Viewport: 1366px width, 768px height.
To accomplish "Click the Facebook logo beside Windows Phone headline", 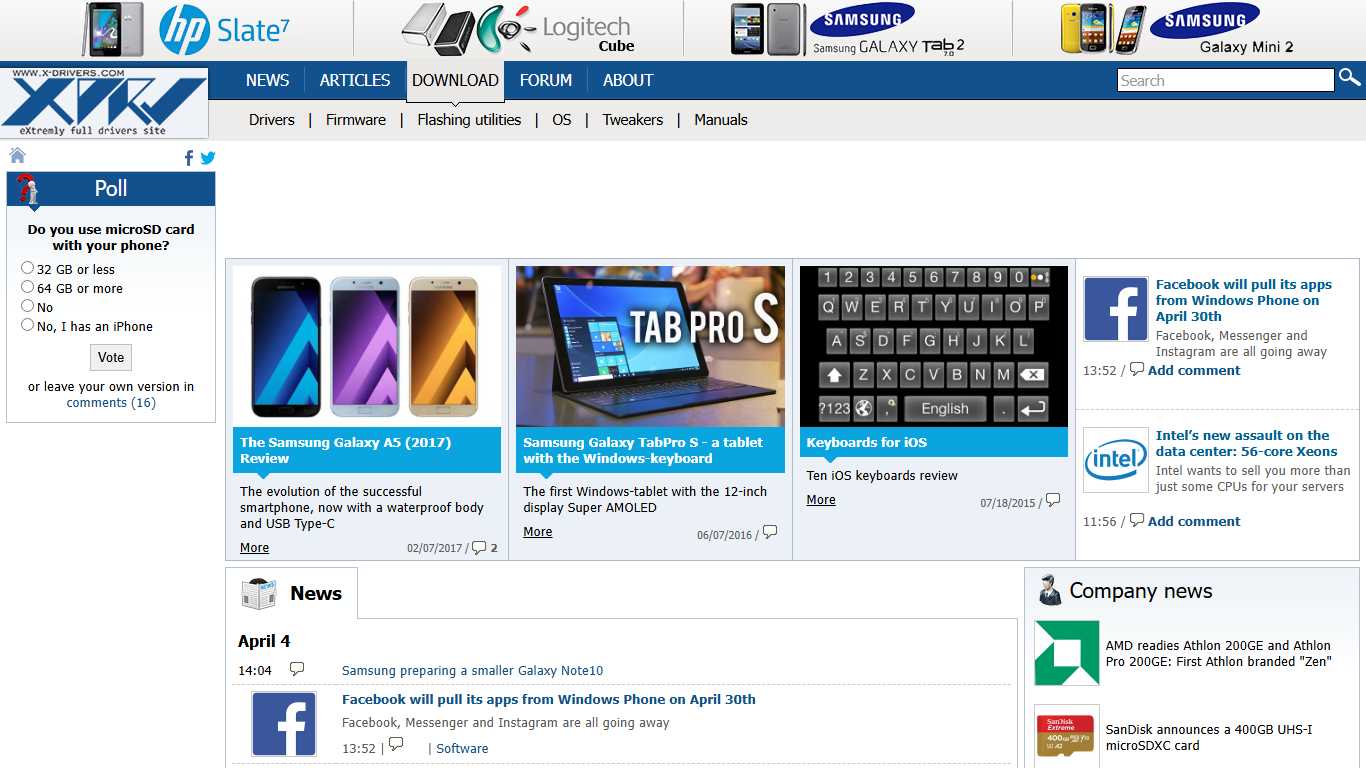I will click(1116, 309).
